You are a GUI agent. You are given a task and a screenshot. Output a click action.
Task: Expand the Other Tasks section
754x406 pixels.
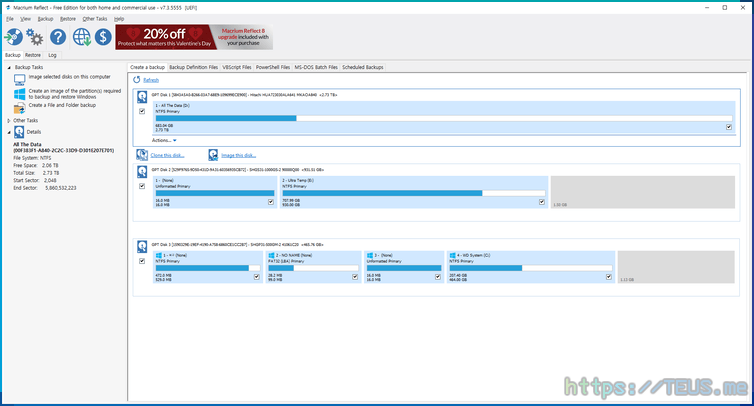pyautogui.click(x=9, y=121)
